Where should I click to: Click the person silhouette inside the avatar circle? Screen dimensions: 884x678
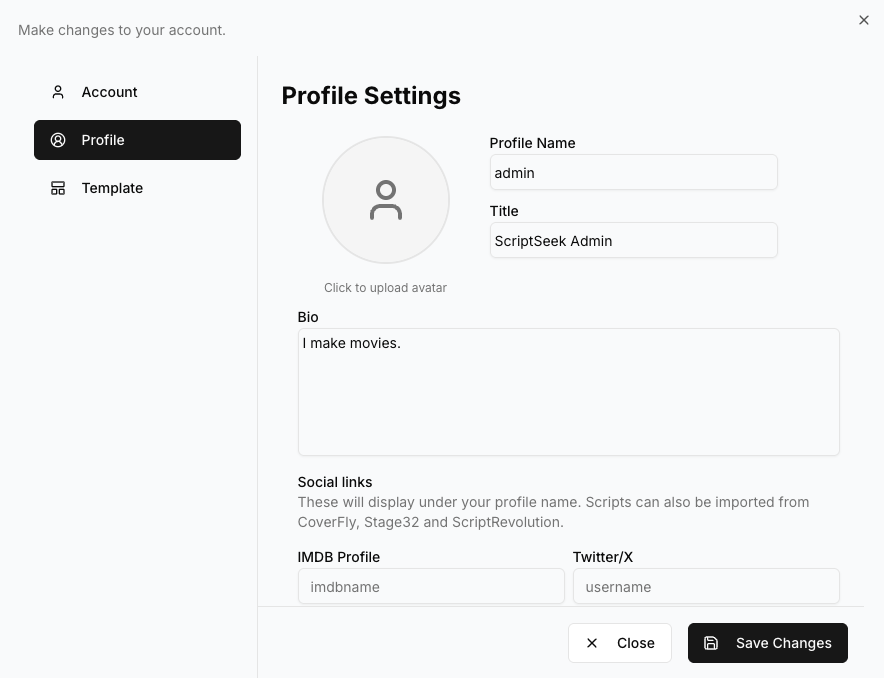(x=385, y=200)
